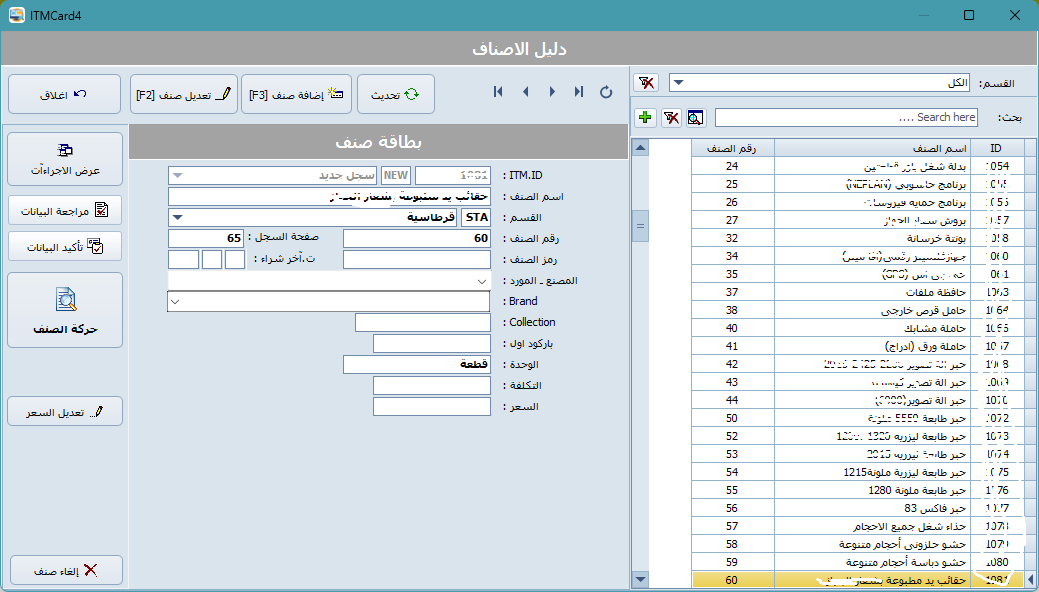
Task: Go to the previous record arrow icon
Action: click(525, 91)
